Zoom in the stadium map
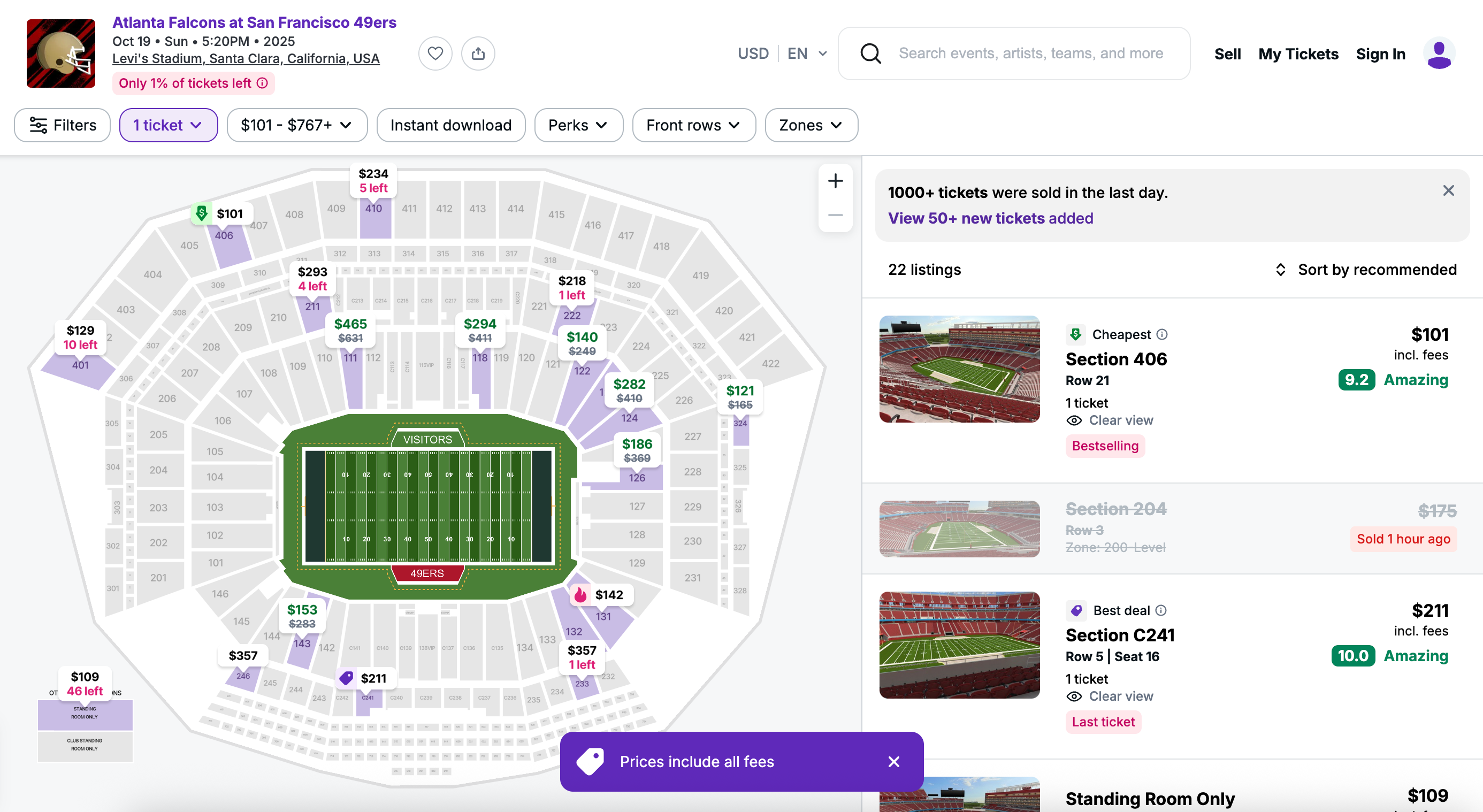This screenshot has width=1483, height=812. (835, 181)
